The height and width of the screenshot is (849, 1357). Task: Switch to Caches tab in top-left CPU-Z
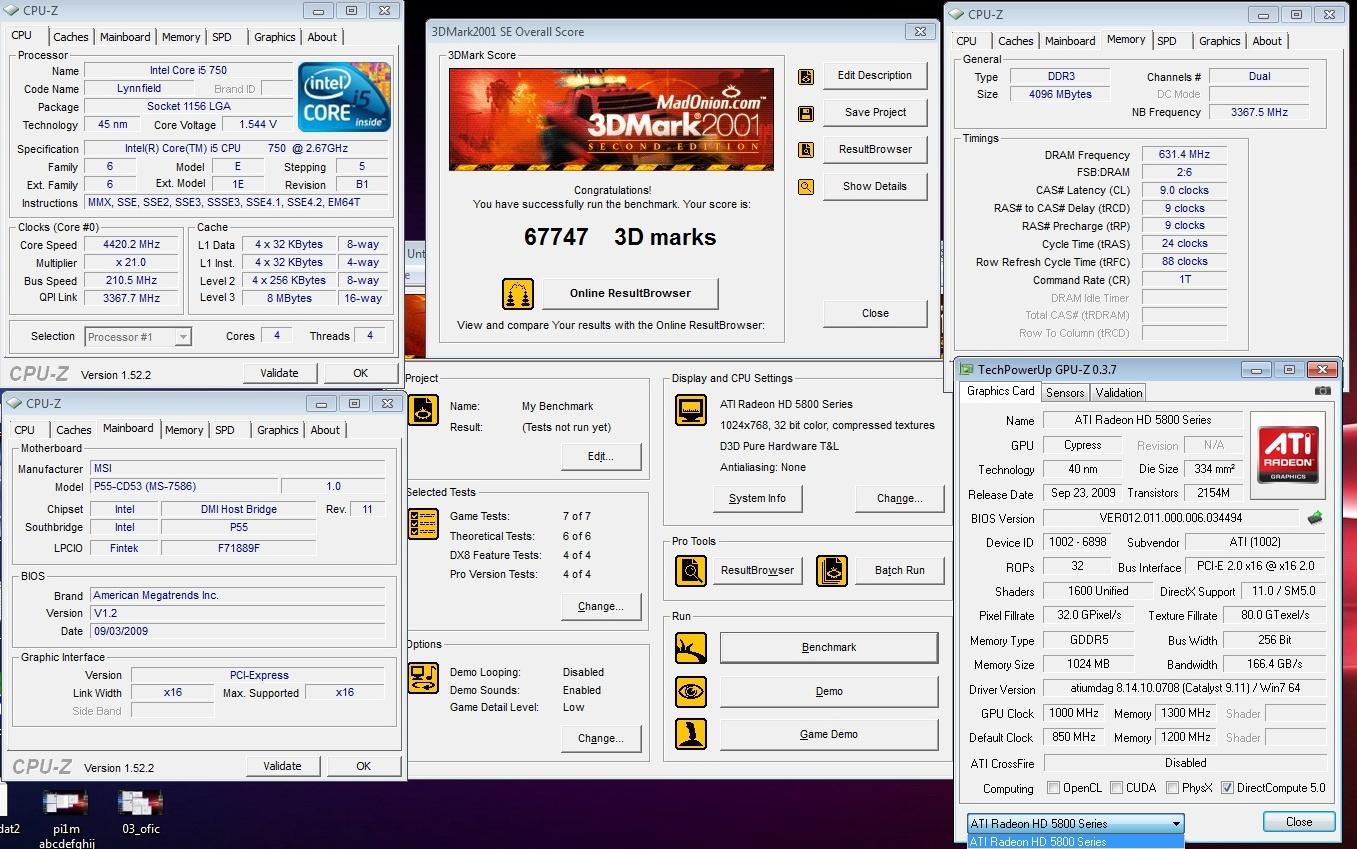coord(71,37)
